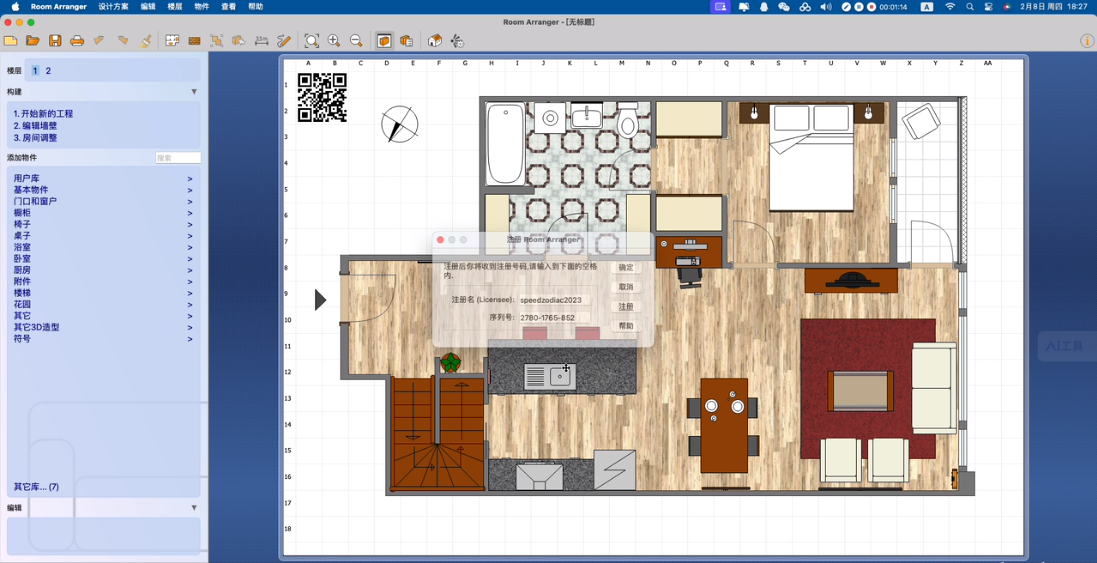
Task: Click the Zoom Out magnifier icon
Action: click(x=356, y=41)
